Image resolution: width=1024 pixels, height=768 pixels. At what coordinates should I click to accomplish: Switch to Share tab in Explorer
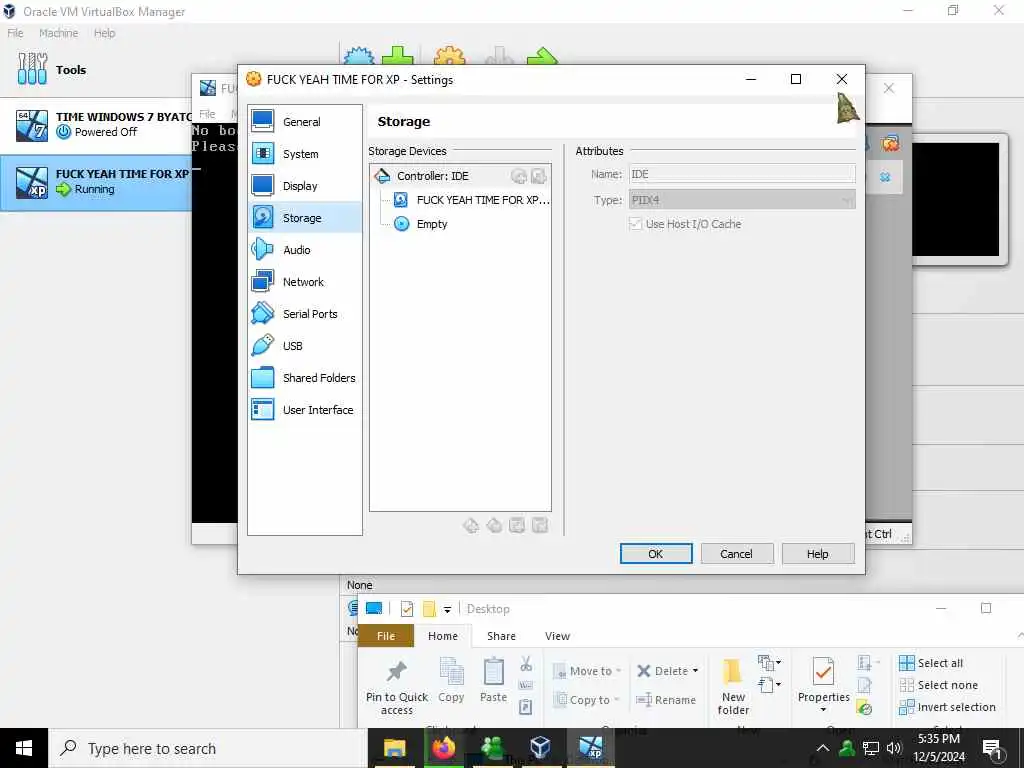point(501,636)
